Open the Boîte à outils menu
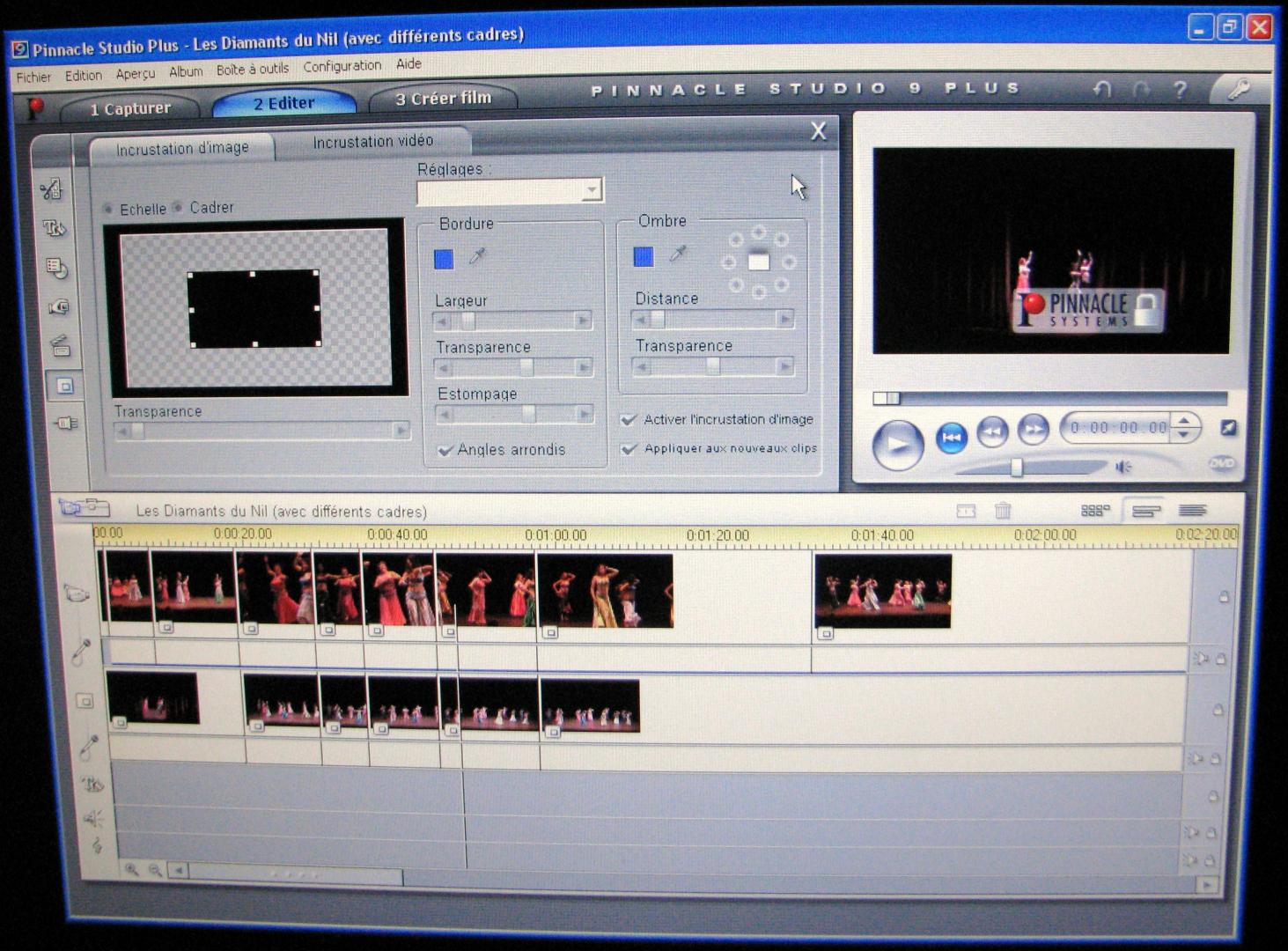This screenshot has width=1288, height=951. [253, 69]
